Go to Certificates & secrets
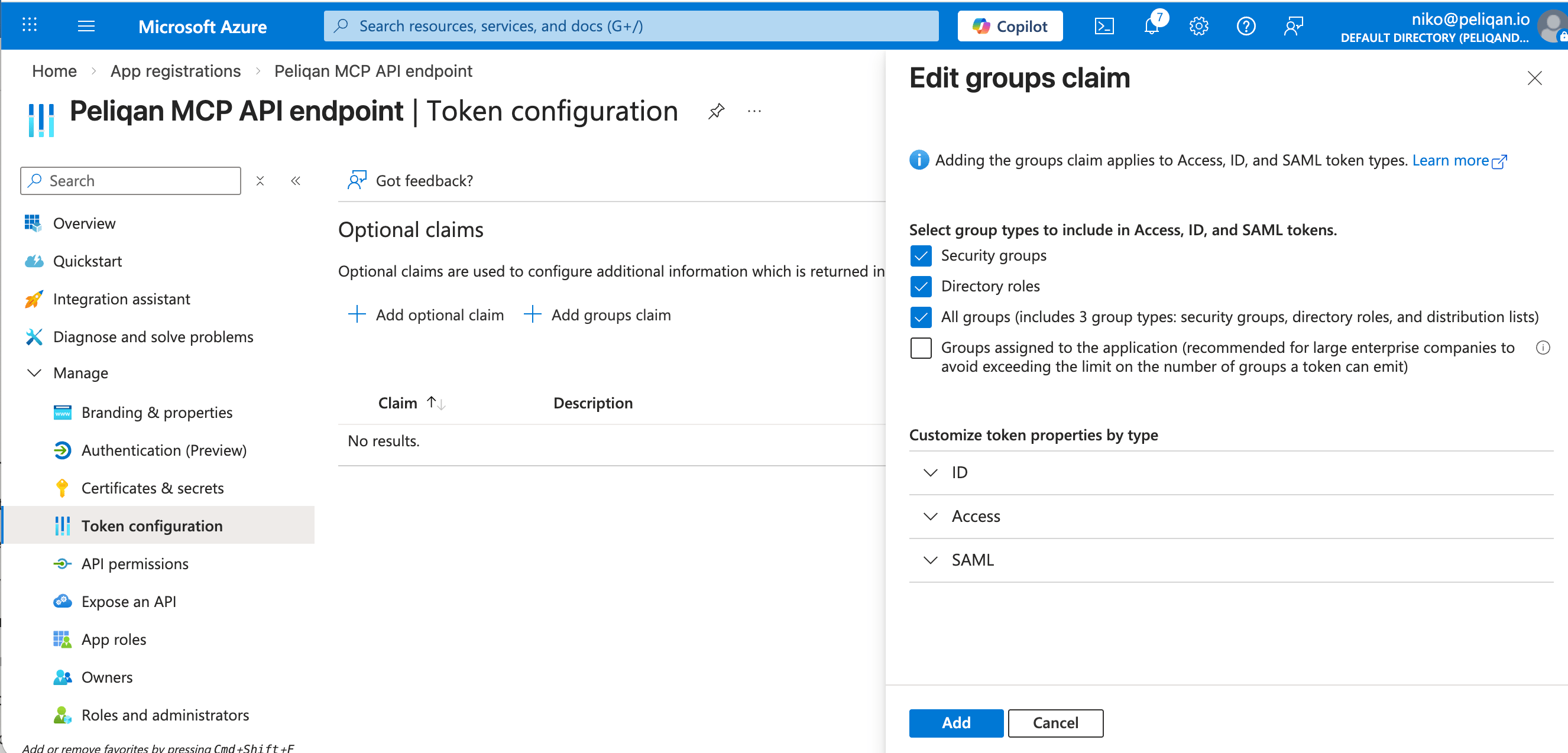 (152, 488)
